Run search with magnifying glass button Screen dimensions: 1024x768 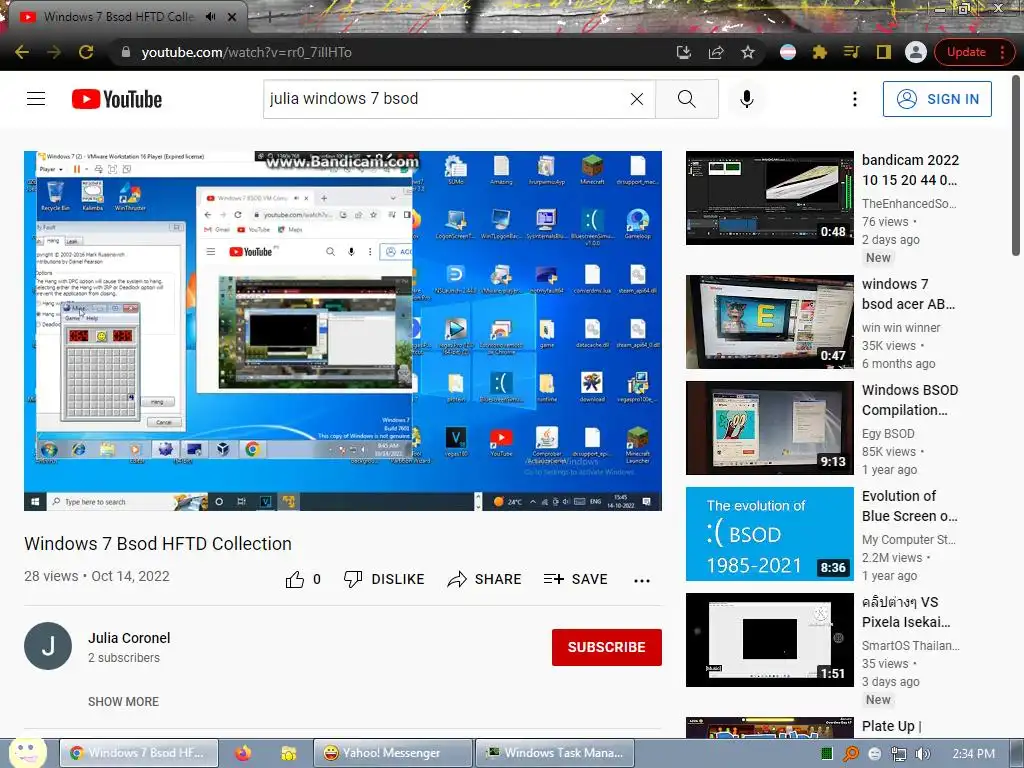[x=686, y=99]
